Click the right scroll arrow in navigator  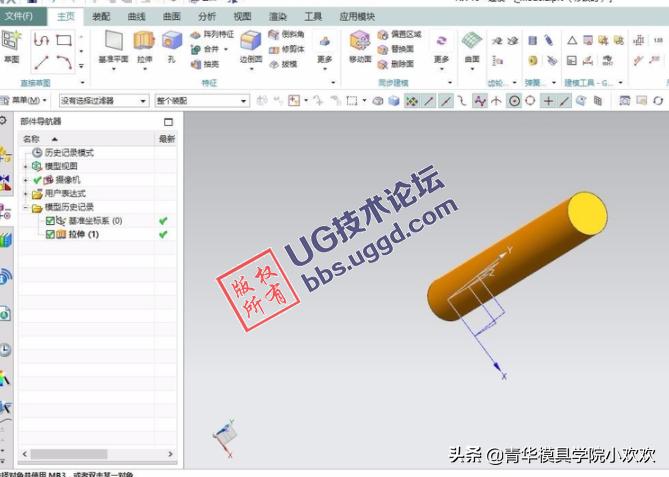pyautogui.click(x=170, y=454)
